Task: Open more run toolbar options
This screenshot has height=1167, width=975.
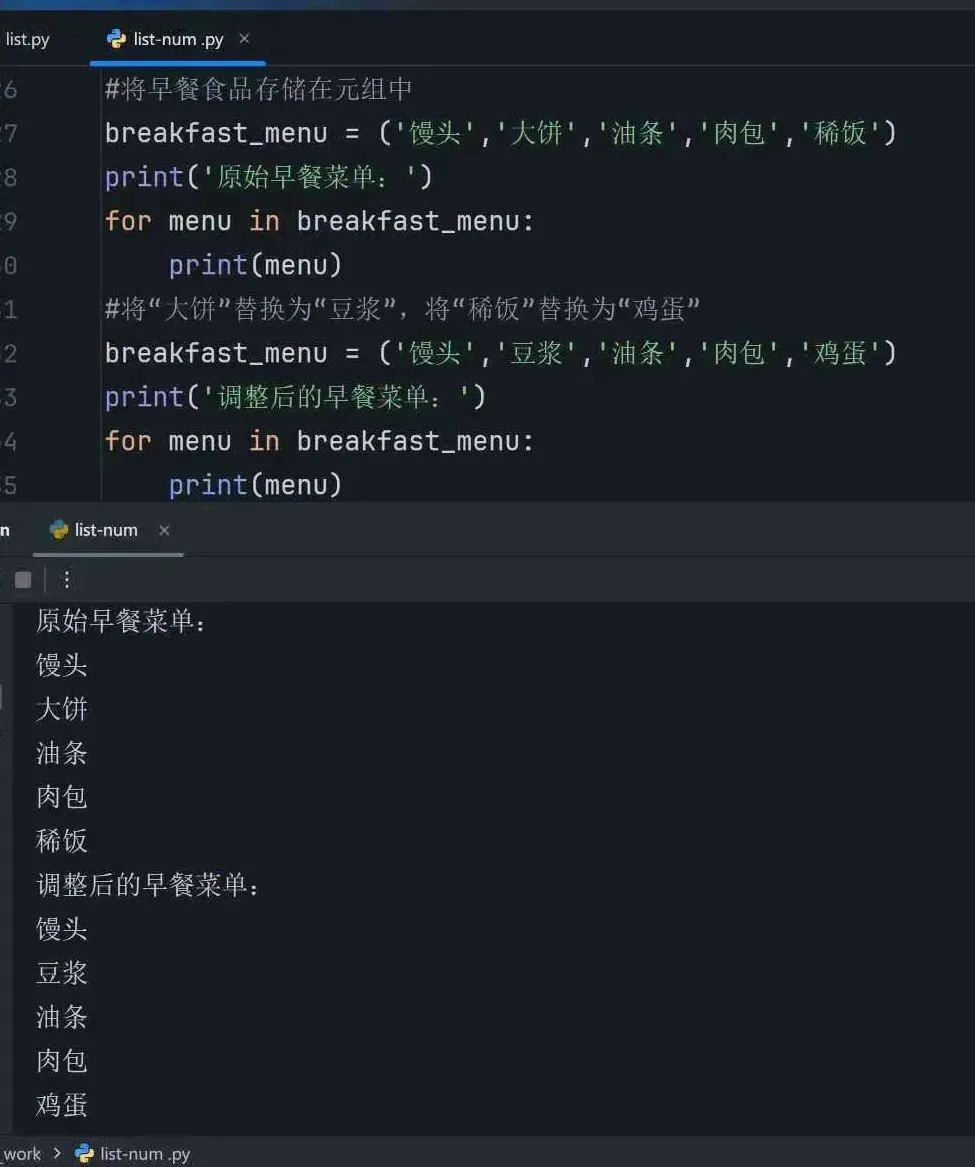Action: pos(67,580)
